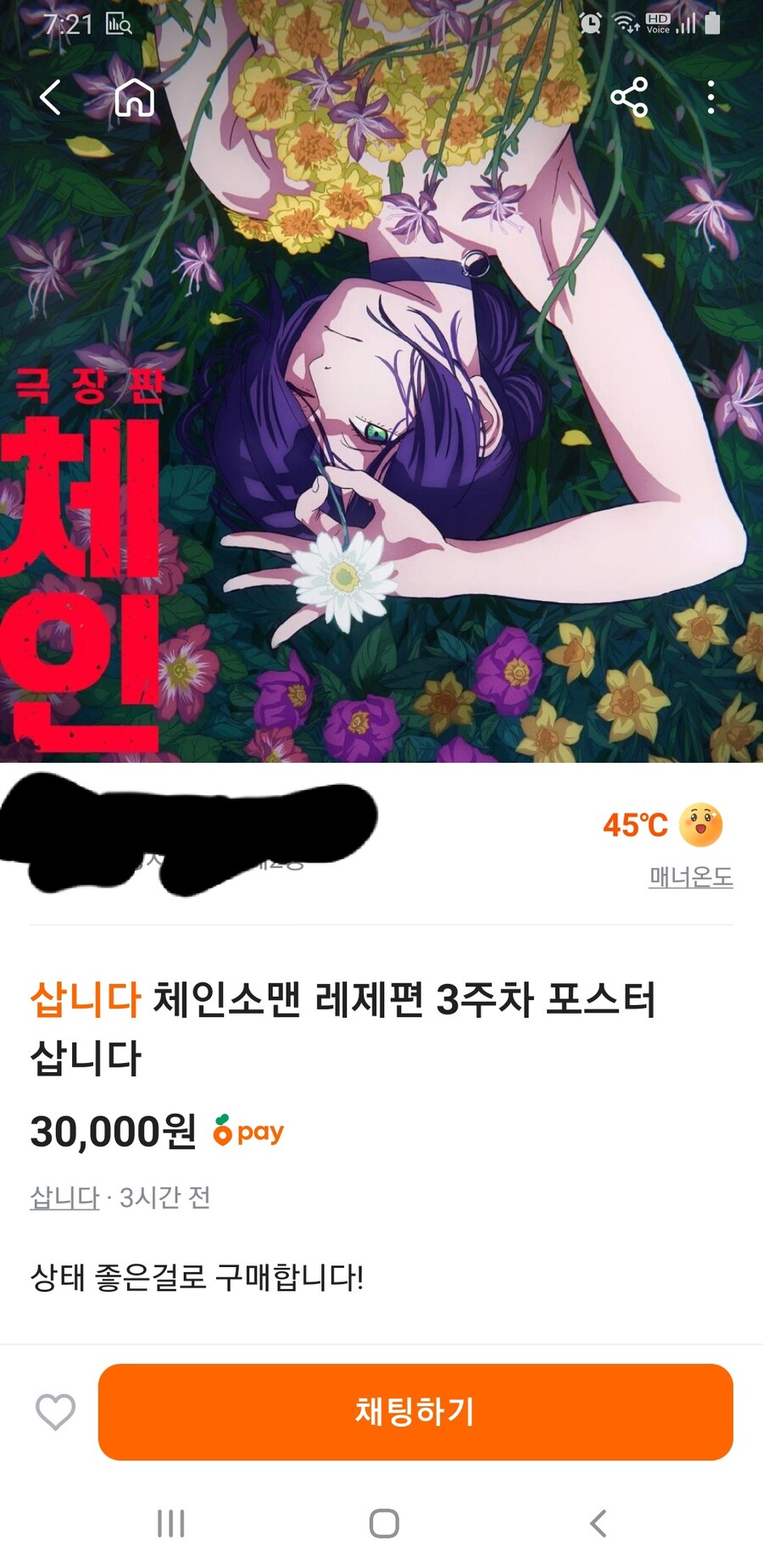Viewport: 763px width, 1568px height.
Task: Tap the manner temperature smiley face icon
Action: [x=701, y=825]
